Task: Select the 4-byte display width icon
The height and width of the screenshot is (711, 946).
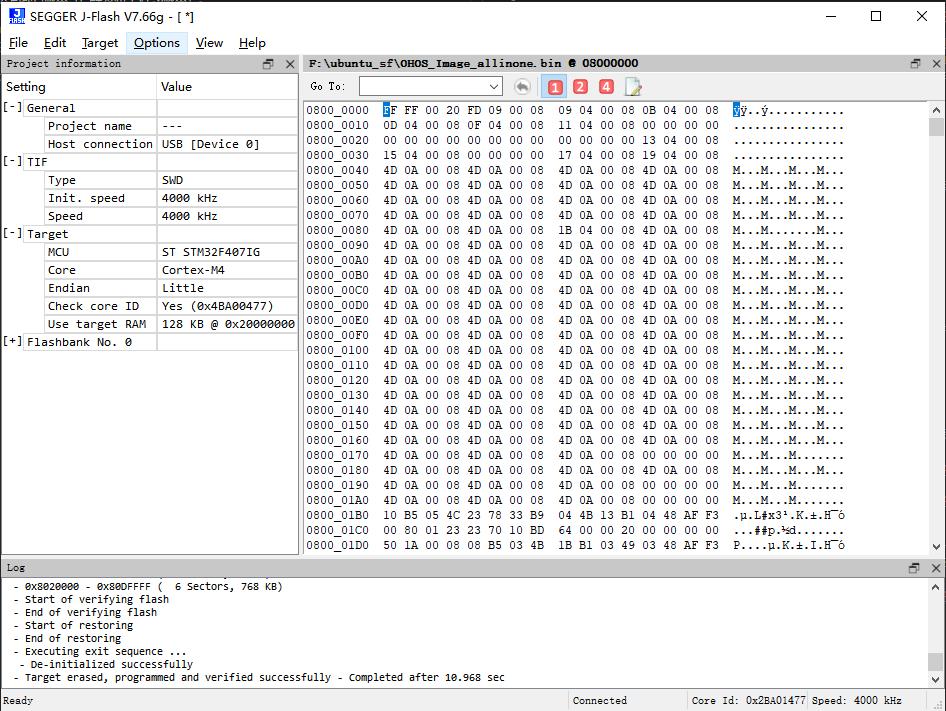Action: point(606,87)
